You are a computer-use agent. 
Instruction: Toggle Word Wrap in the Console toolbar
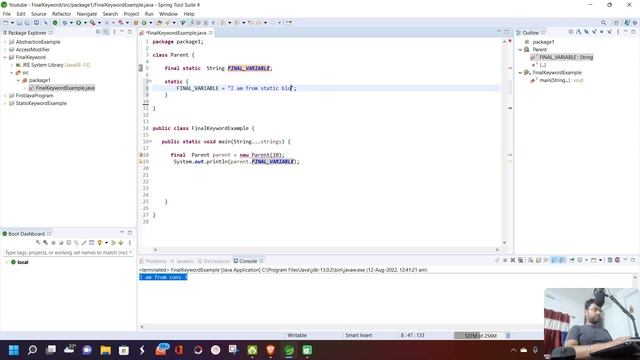point(546,260)
